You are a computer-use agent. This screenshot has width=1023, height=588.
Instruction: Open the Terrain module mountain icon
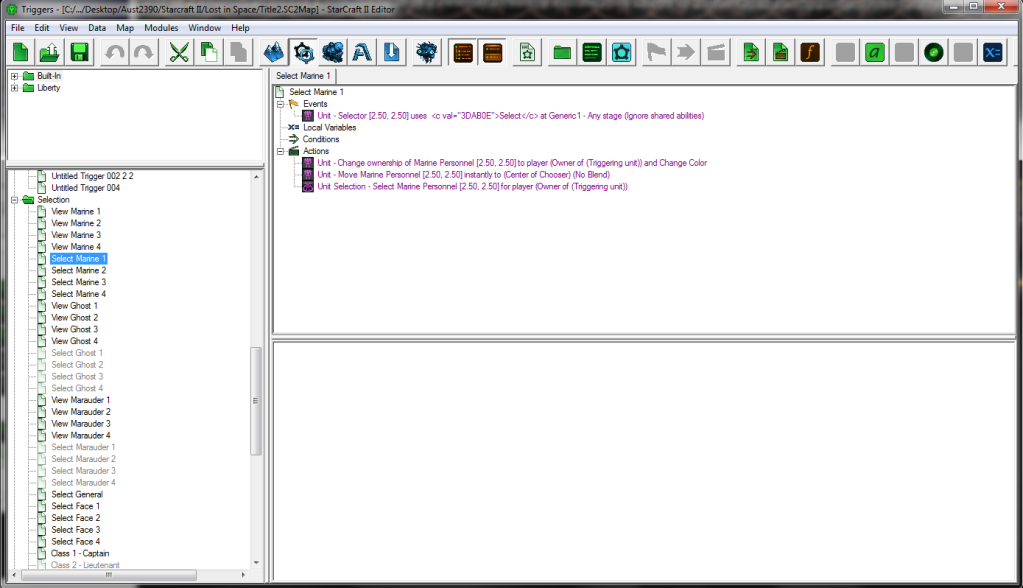tap(274, 52)
